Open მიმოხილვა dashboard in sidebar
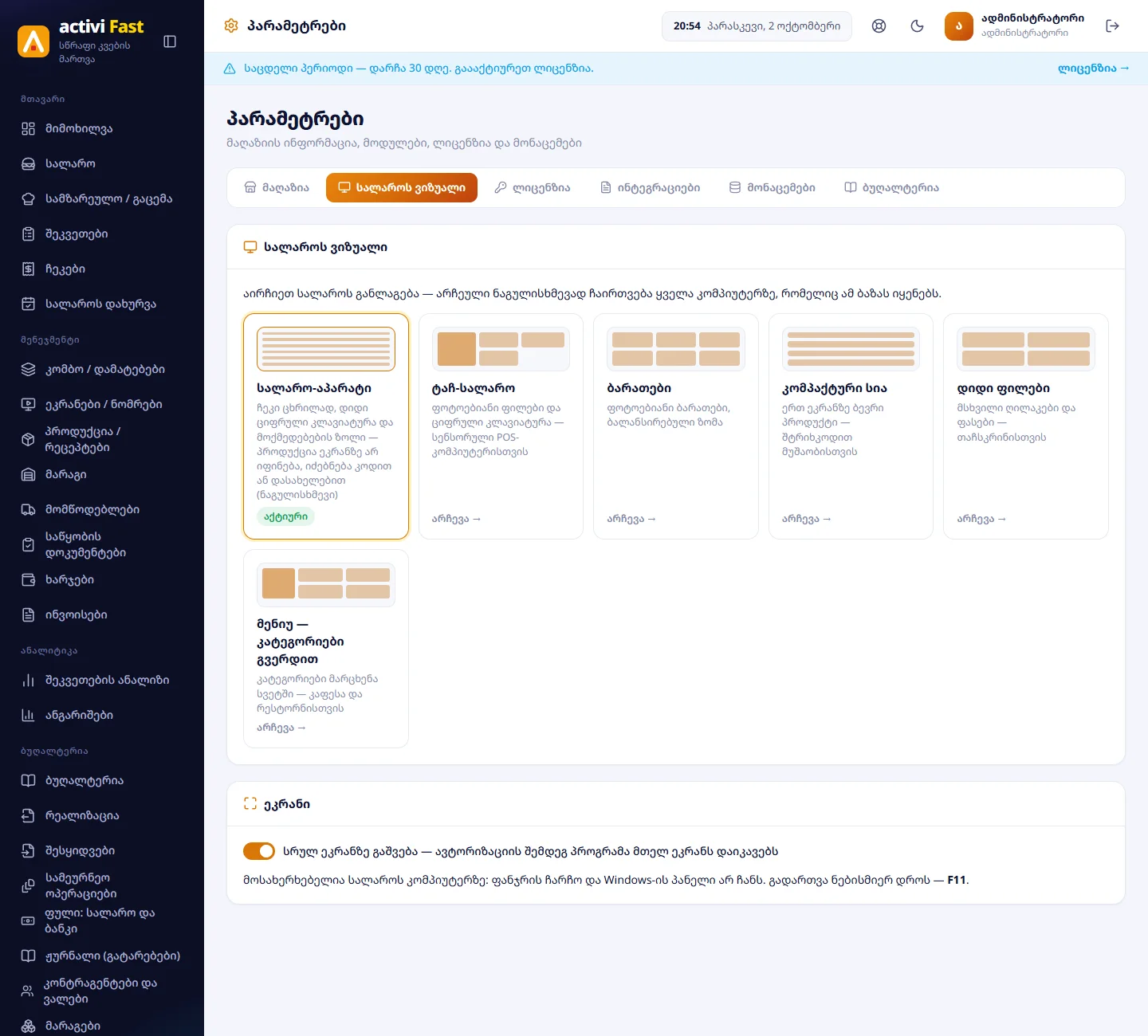The width and height of the screenshot is (1148, 1036). 102,129
